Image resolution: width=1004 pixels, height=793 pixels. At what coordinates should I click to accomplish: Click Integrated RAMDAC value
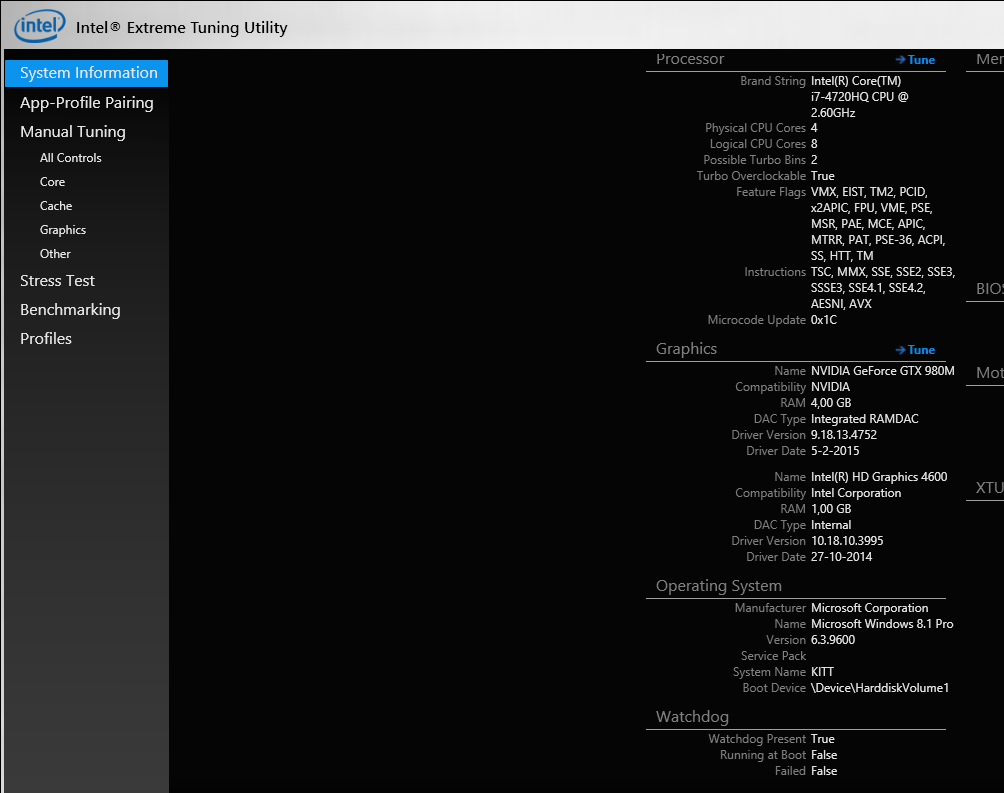coord(864,419)
